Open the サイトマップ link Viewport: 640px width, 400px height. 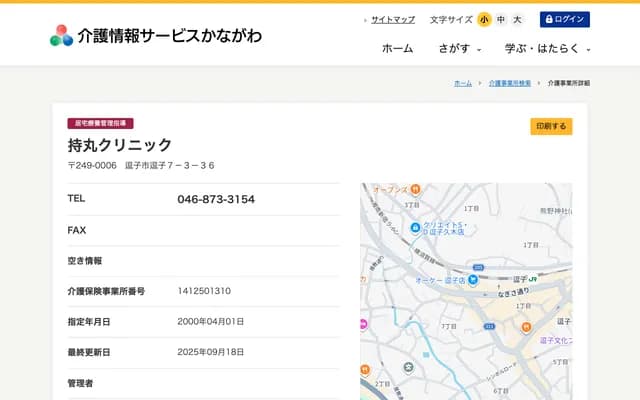click(392, 20)
